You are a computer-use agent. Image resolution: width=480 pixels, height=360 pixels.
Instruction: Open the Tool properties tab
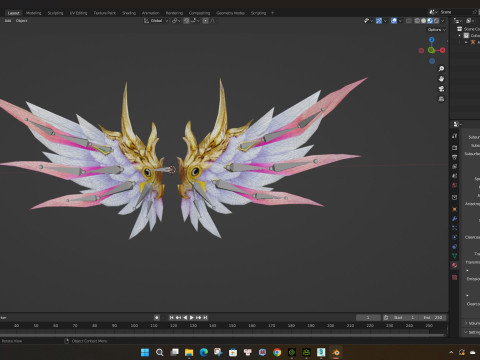tap(455, 136)
